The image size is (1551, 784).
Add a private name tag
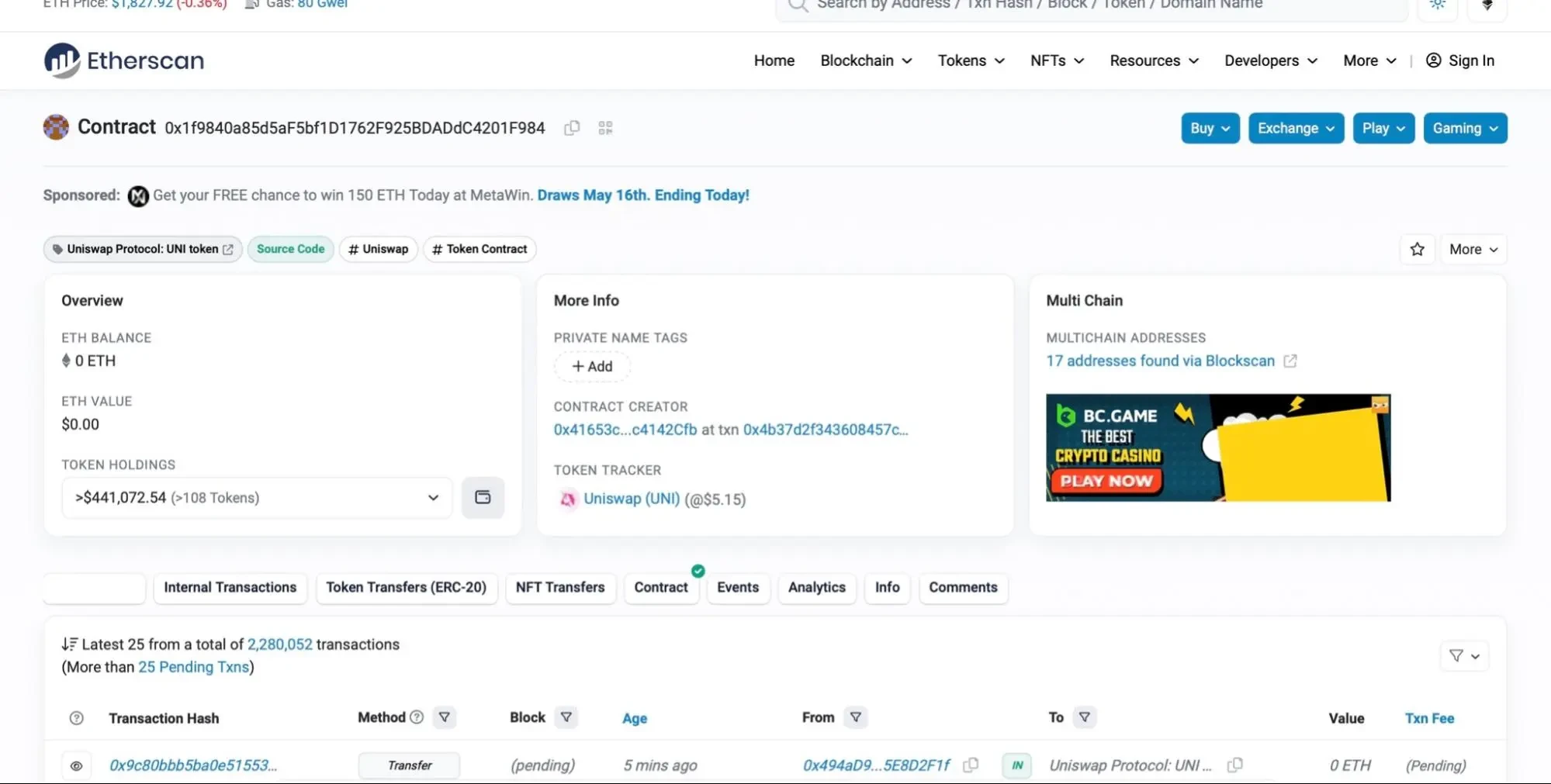tap(592, 366)
